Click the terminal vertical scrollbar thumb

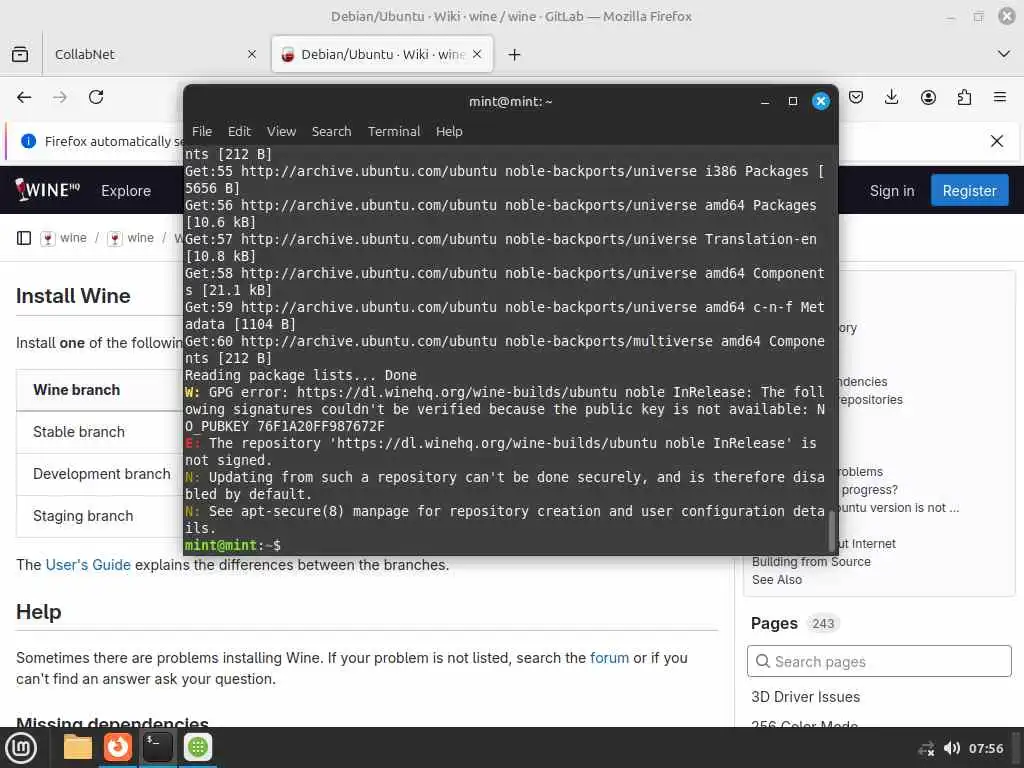[x=832, y=531]
